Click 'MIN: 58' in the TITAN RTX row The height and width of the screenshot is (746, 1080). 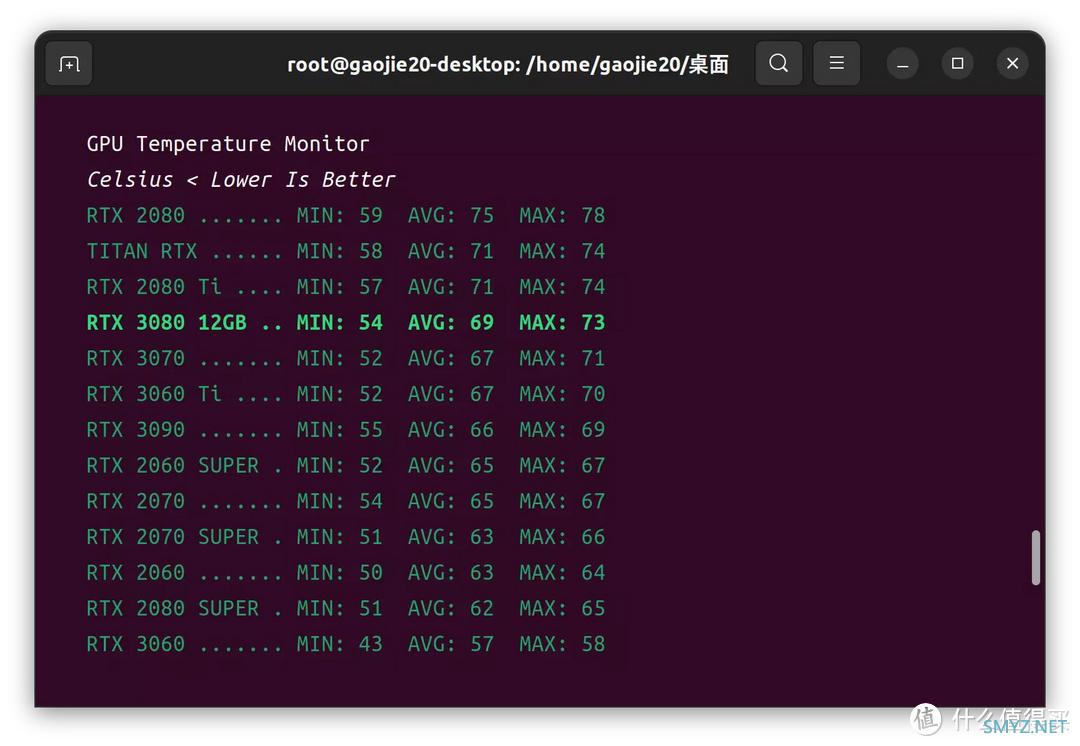point(340,251)
